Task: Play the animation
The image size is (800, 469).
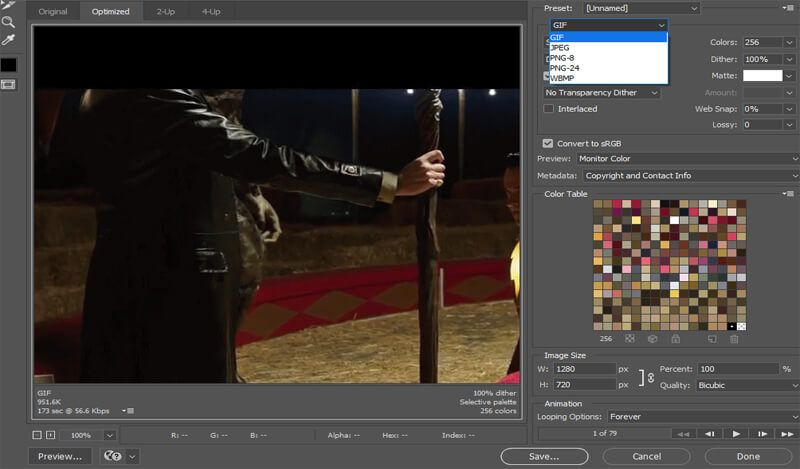Action: [737, 433]
